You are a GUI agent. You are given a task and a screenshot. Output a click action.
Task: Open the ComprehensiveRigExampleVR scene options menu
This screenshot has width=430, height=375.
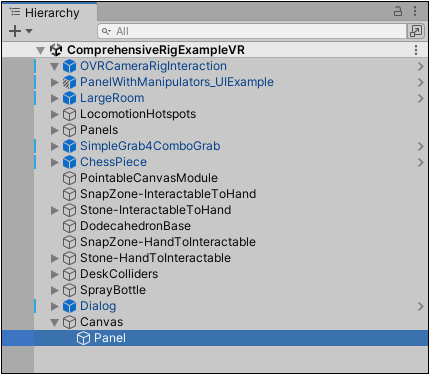pyautogui.click(x=416, y=50)
